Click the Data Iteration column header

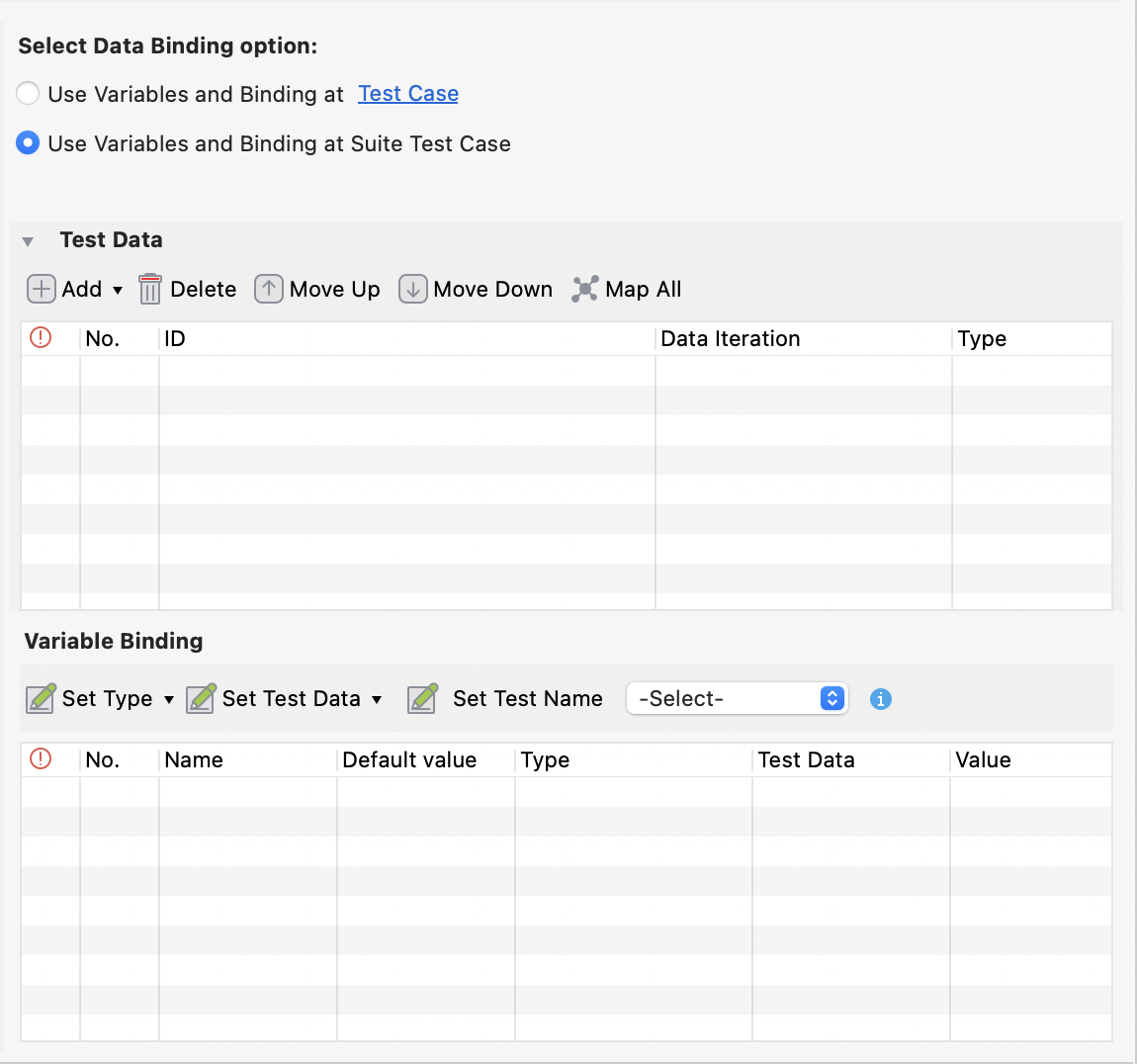coord(730,338)
